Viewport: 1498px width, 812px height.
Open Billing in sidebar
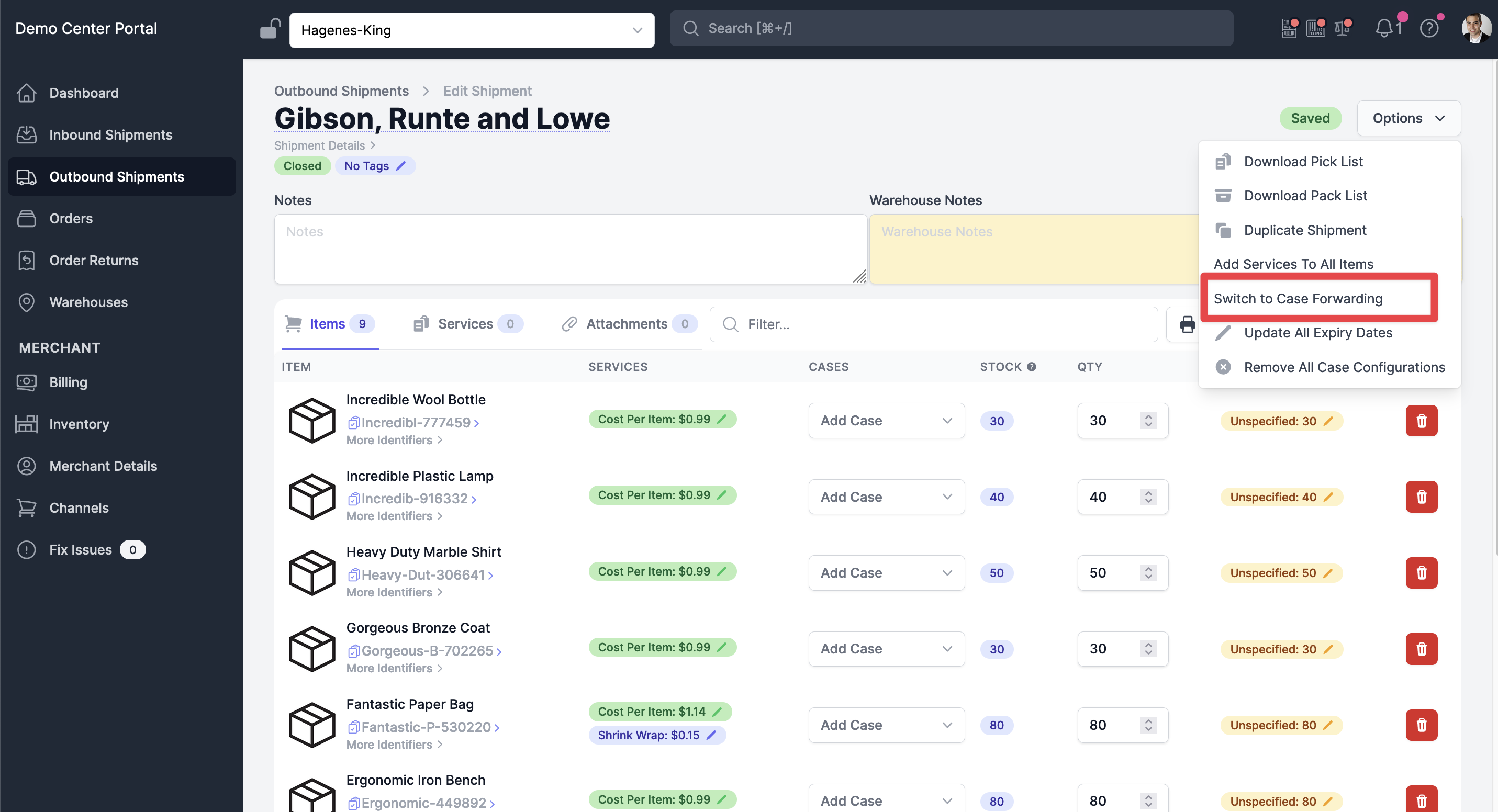[x=122, y=382]
